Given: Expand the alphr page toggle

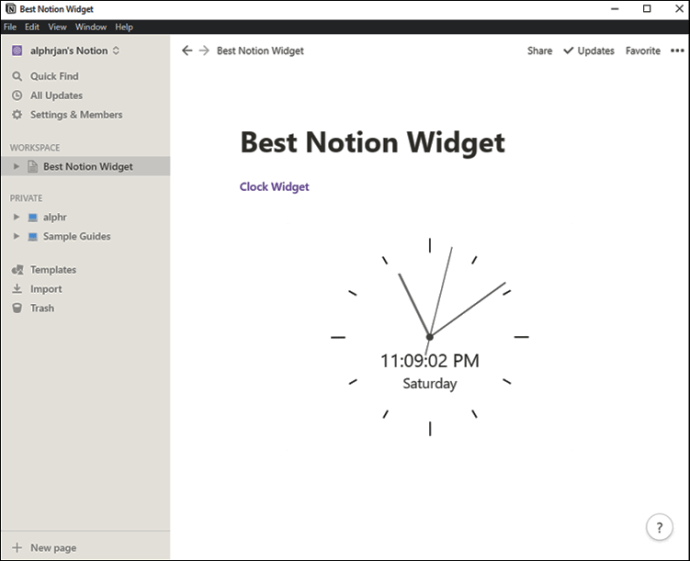Looking at the screenshot, I should pos(16,217).
